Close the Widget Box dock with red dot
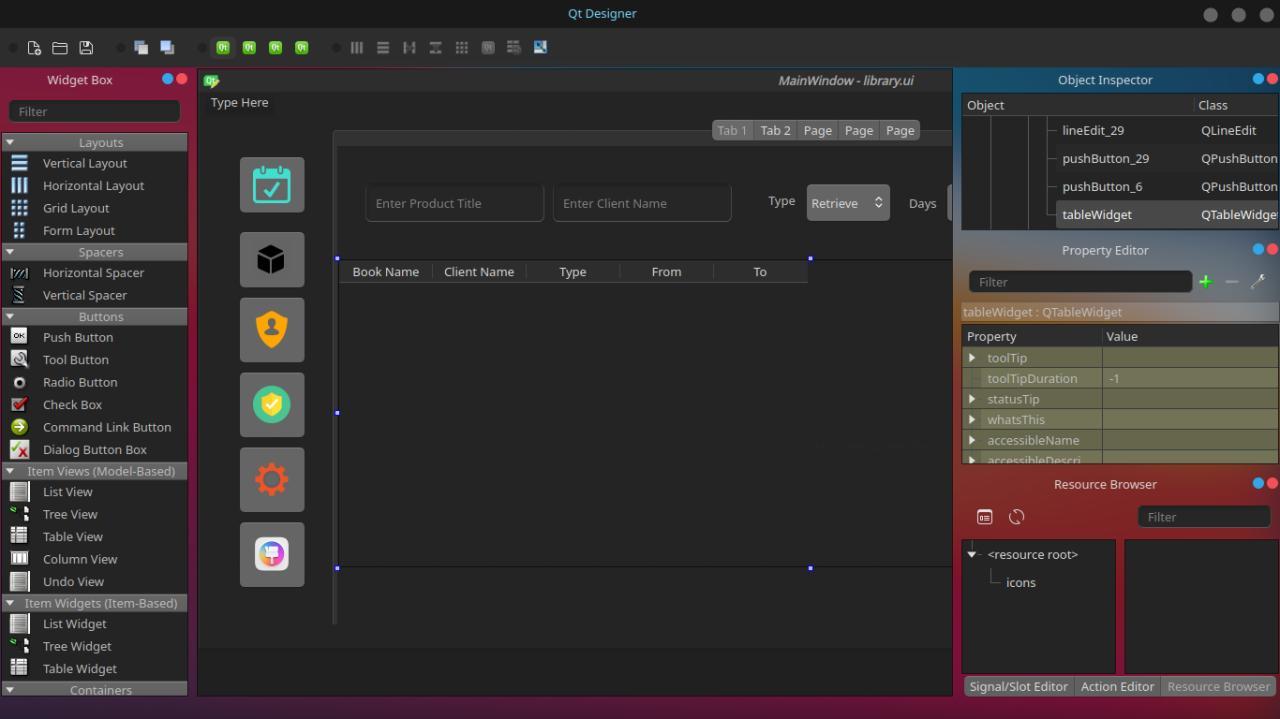 (x=181, y=79)
